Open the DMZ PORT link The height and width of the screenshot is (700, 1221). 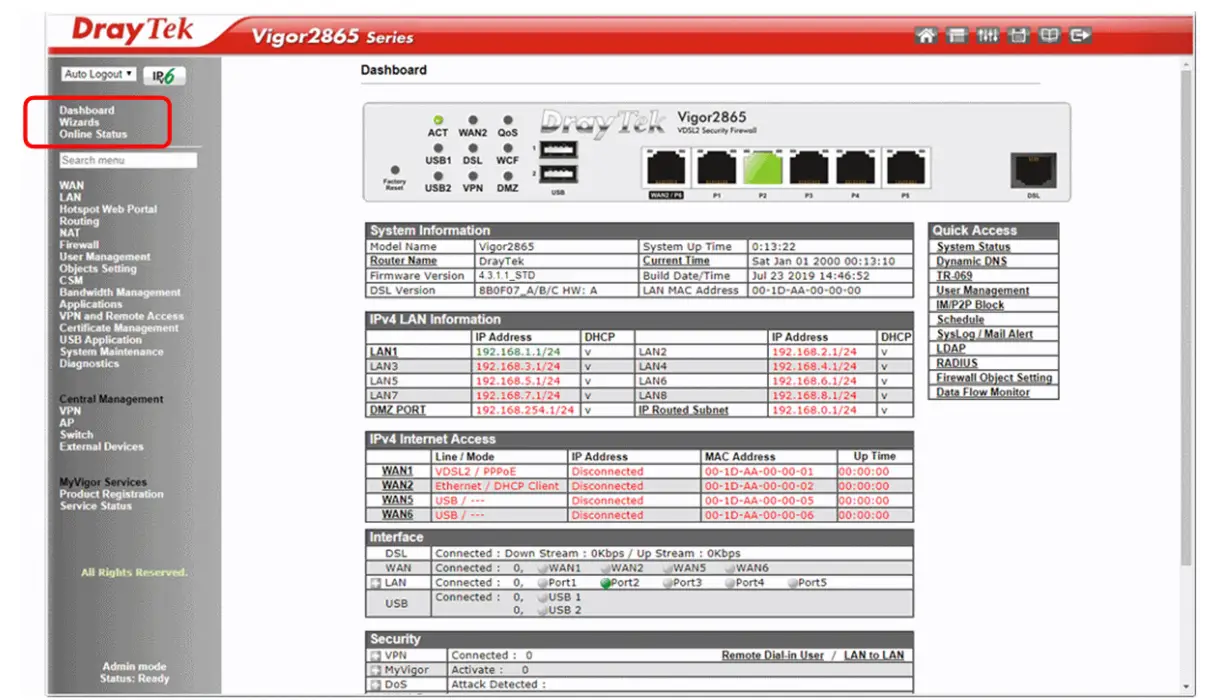397,410
